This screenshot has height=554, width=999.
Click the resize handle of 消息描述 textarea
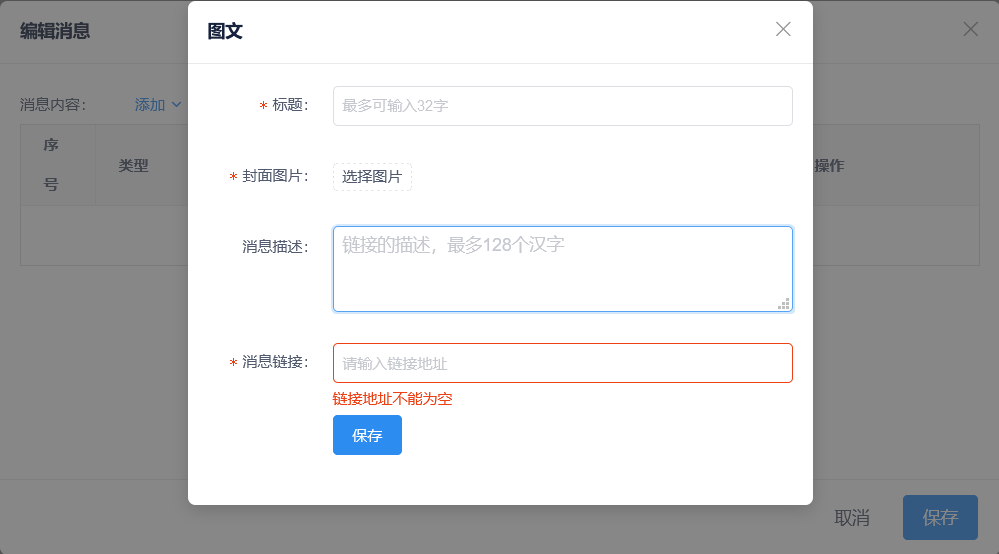(x=784, y=303)
